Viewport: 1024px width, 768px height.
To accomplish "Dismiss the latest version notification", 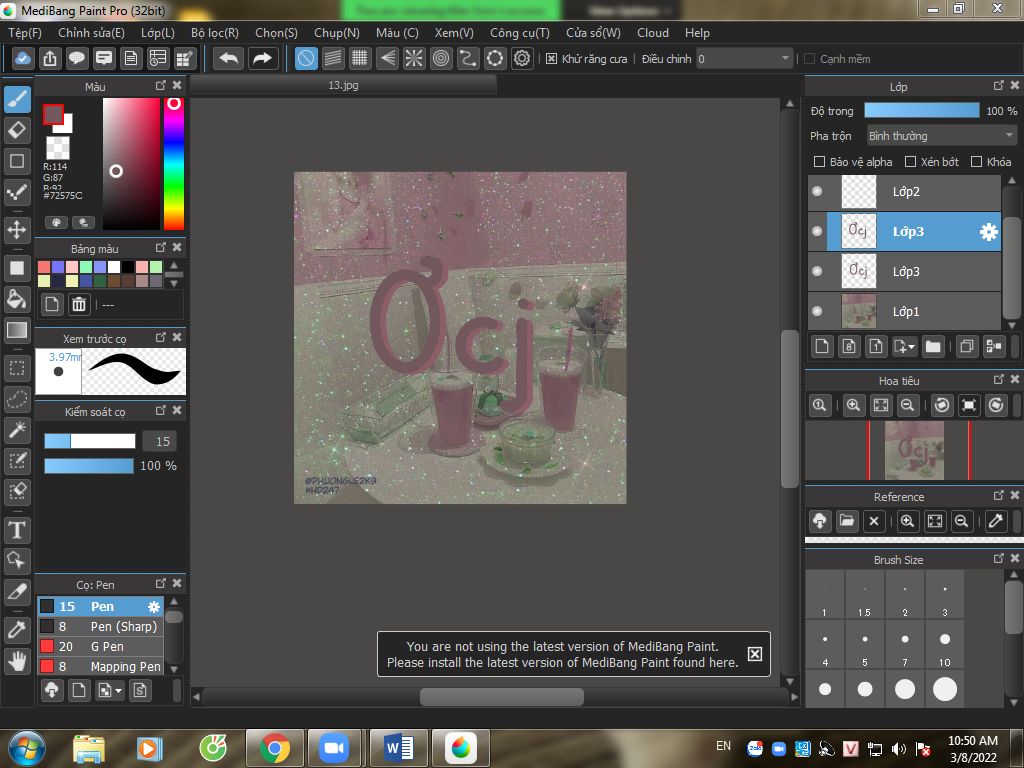I will 754,654.
